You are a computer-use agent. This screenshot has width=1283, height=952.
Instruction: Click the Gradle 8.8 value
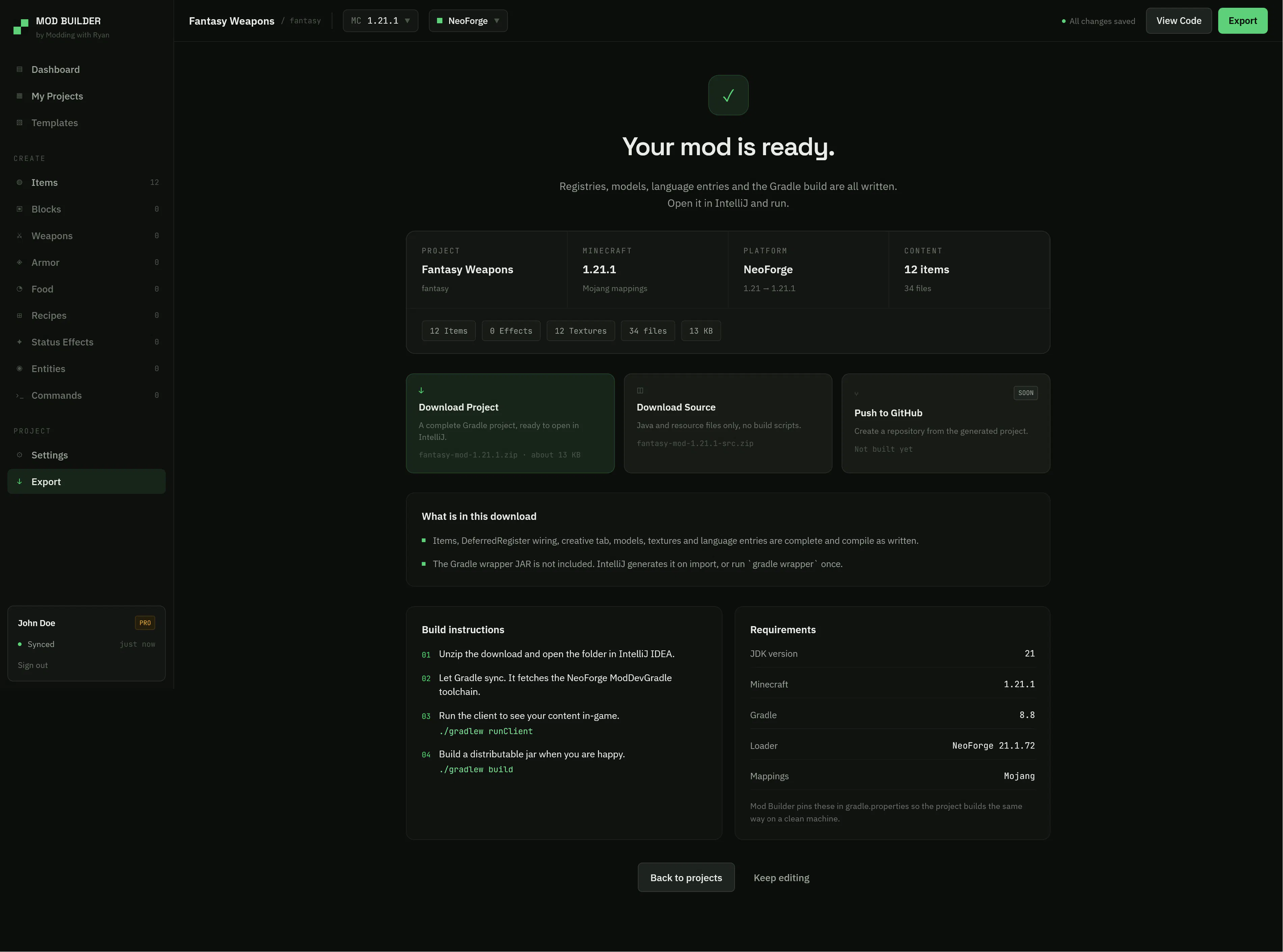click(1027, 715)
